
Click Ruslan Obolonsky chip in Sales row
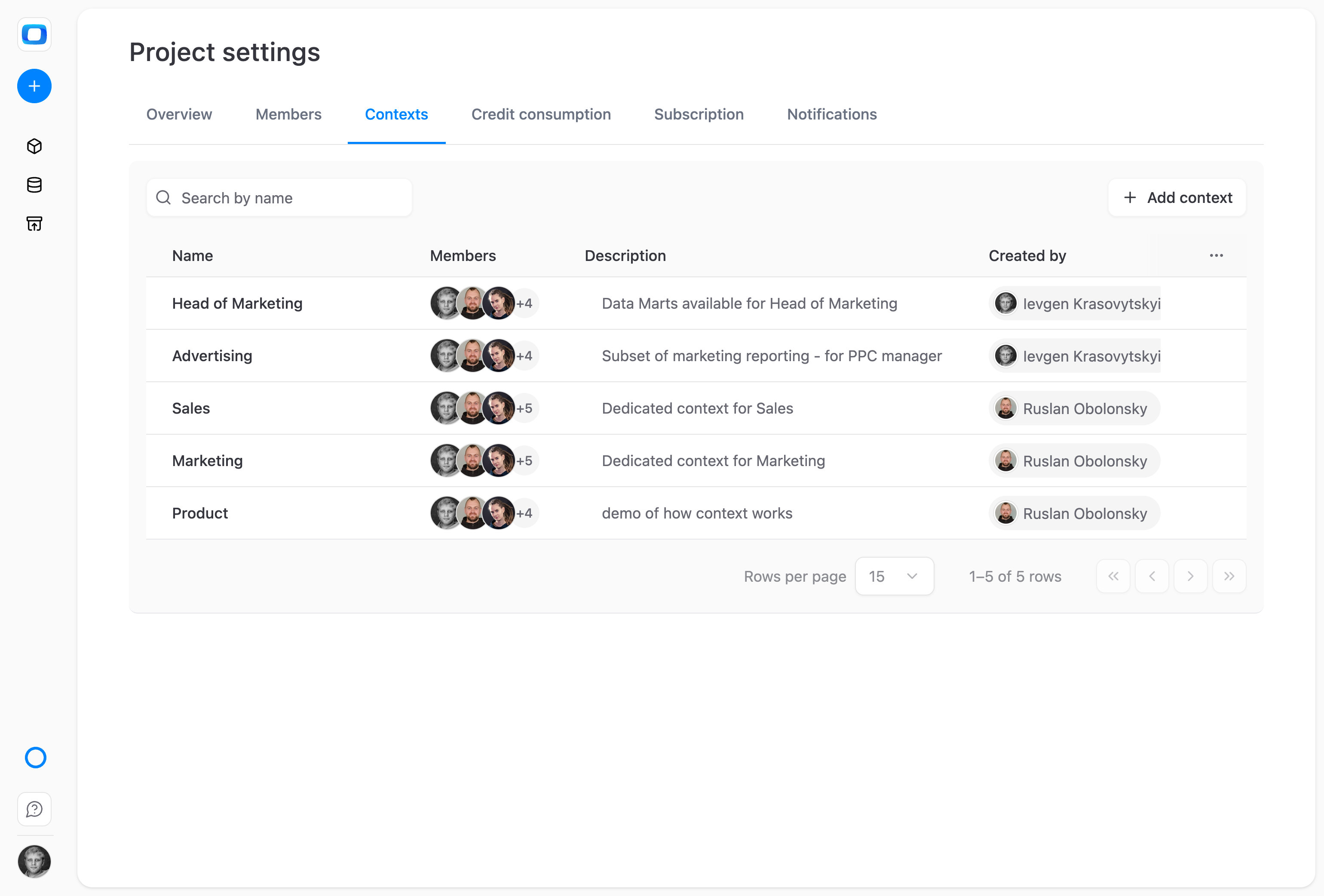click(1075, 408)
